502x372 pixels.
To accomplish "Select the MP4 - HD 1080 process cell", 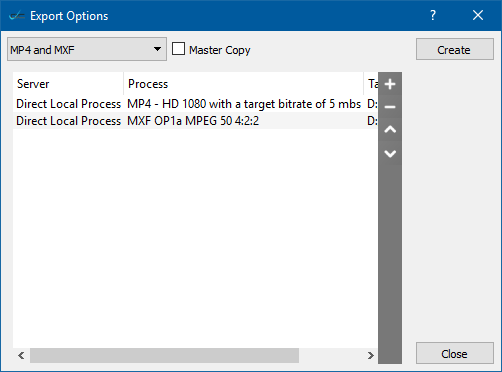I will (244, 104).
